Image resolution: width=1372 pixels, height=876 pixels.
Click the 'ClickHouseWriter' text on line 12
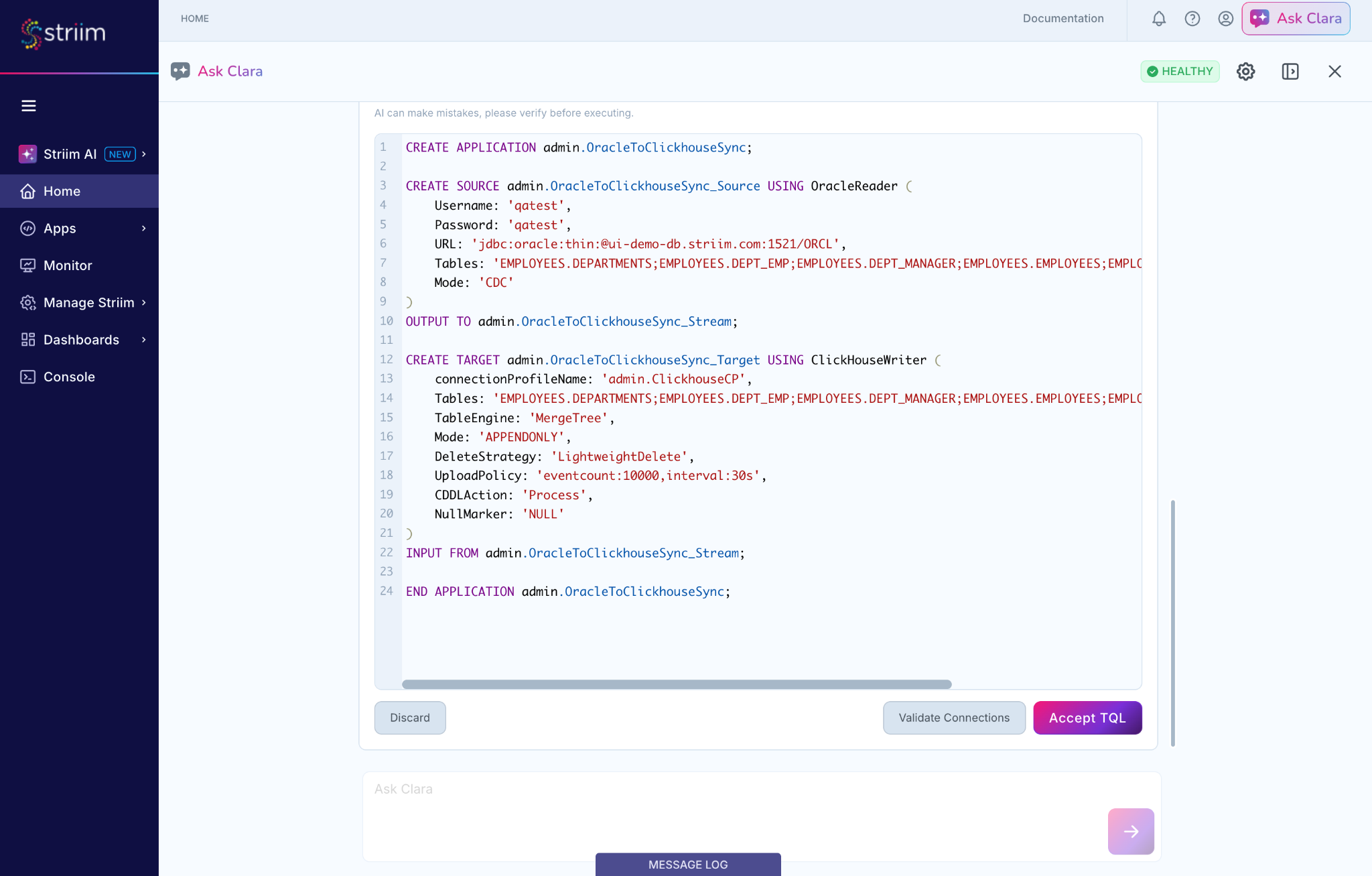[869, 360]
